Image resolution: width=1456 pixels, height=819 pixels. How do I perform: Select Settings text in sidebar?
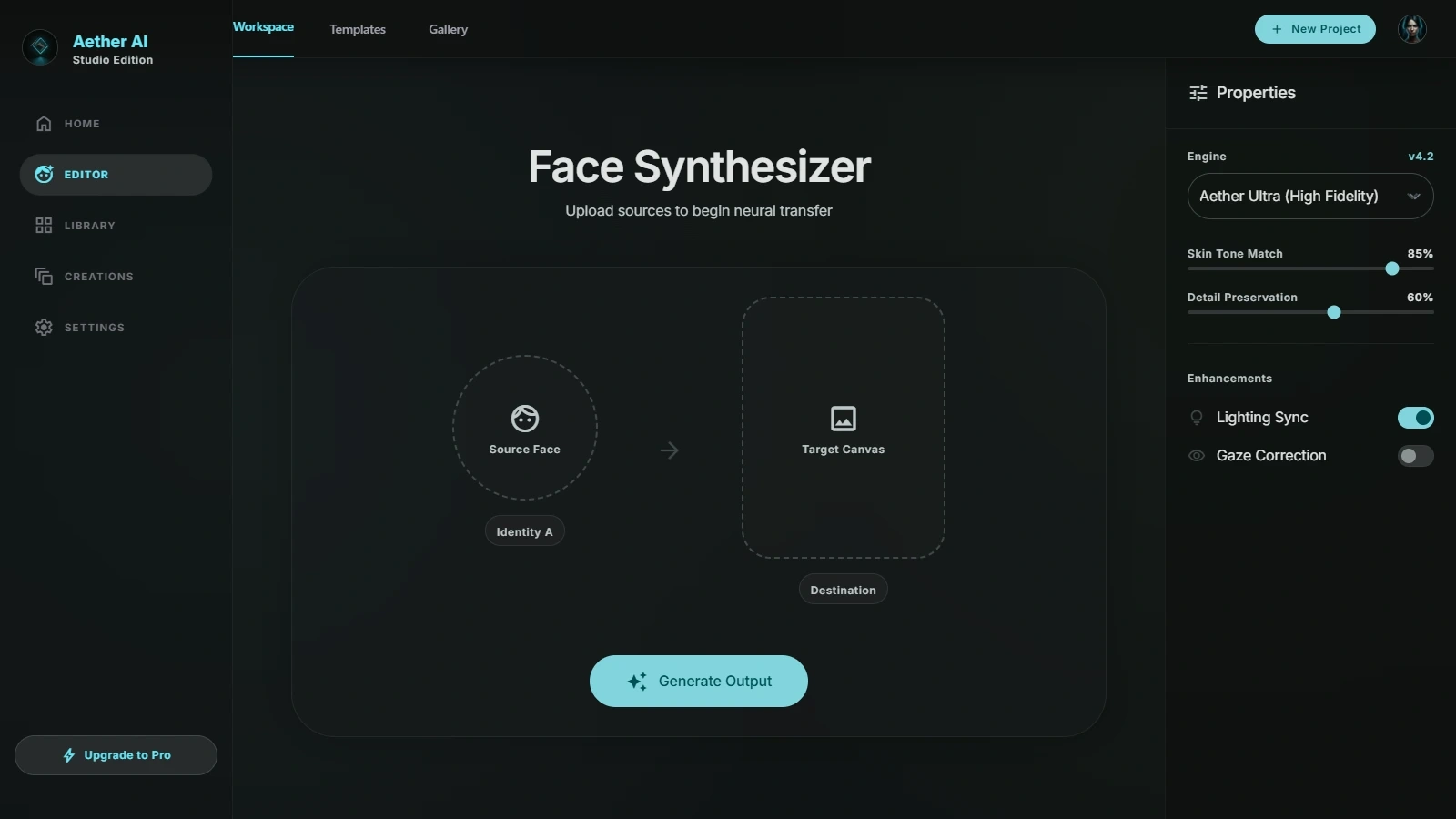tap(95, 328)
